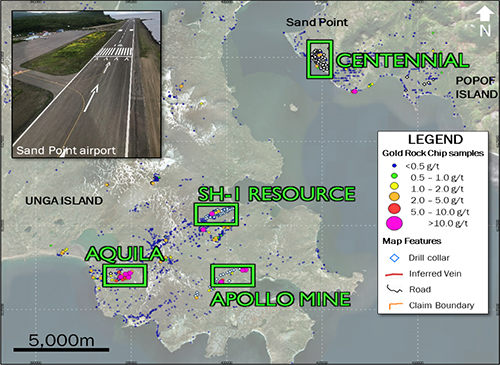Click the Map Features heading

[x=412, y=241]
